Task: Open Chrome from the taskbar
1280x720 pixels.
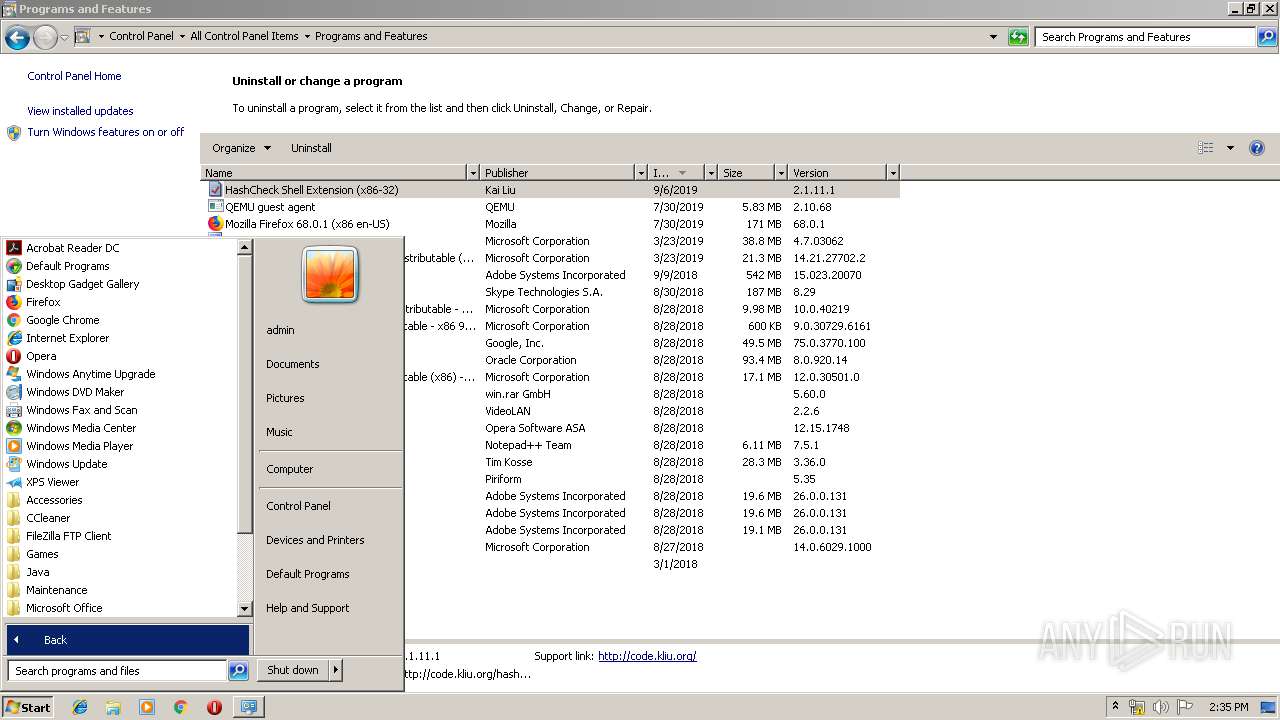Action: (180, 707)
